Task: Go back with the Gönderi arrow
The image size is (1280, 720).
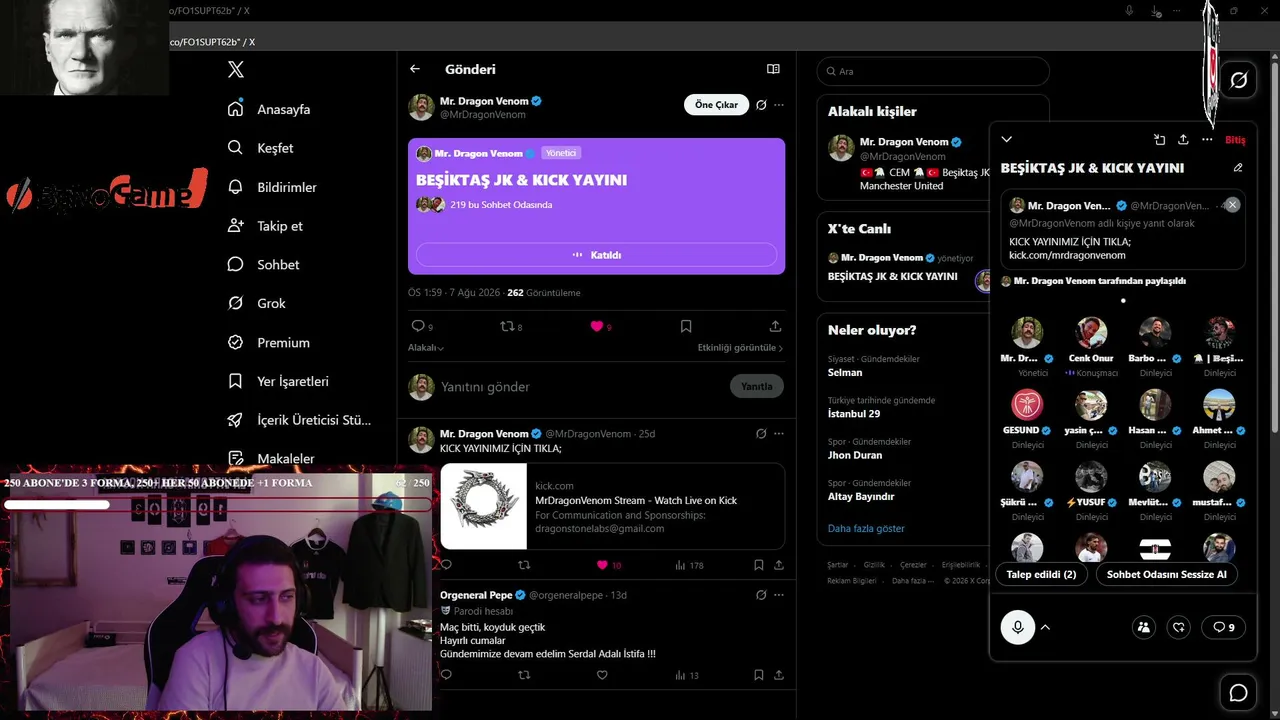Action: pyautogui.click(x=415, y=69)
